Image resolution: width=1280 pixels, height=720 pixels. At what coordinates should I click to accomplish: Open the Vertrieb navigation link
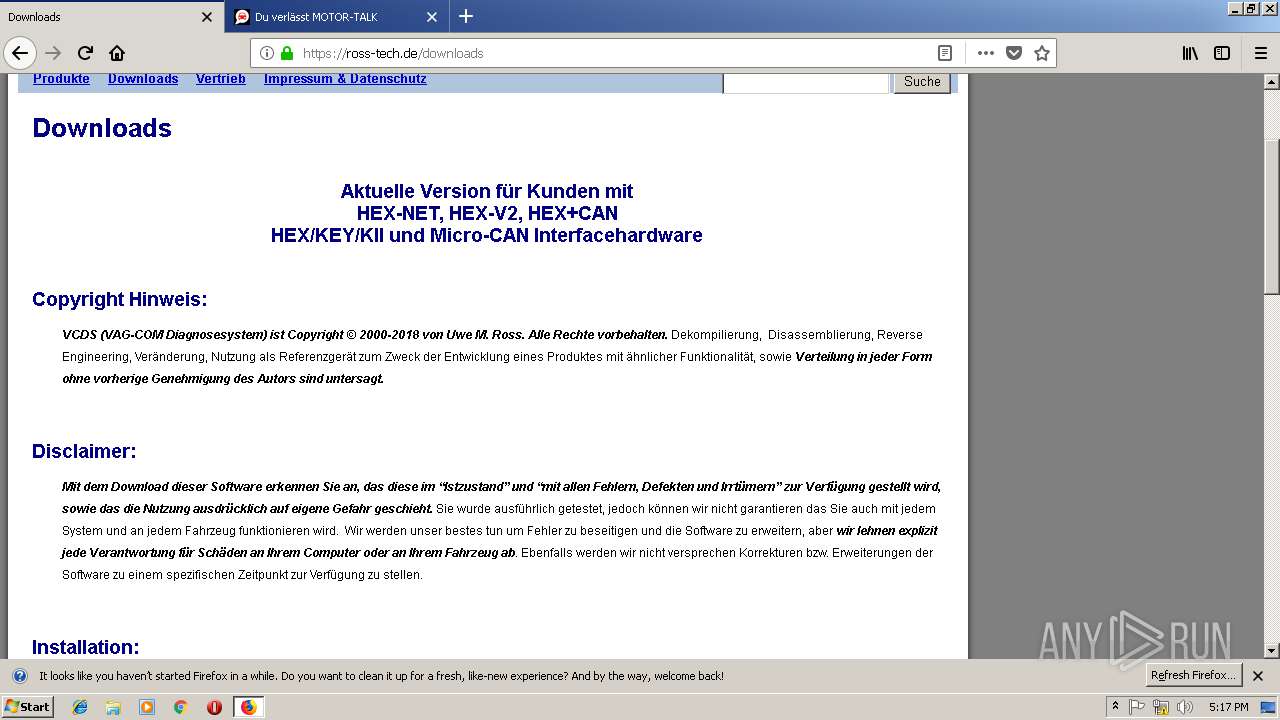click(221, 79)
